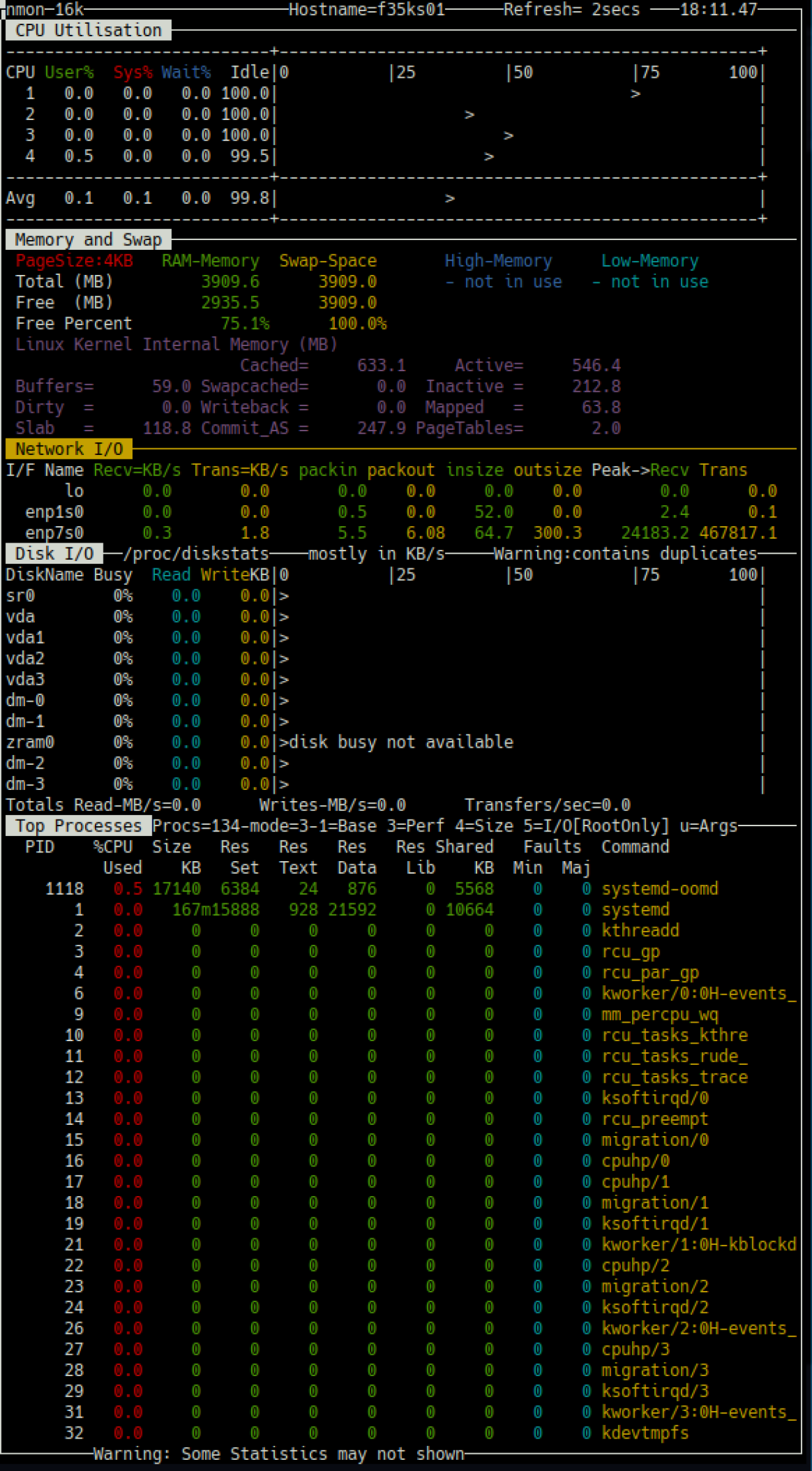Click the bottom statistics warning message

coord(278,1454)
